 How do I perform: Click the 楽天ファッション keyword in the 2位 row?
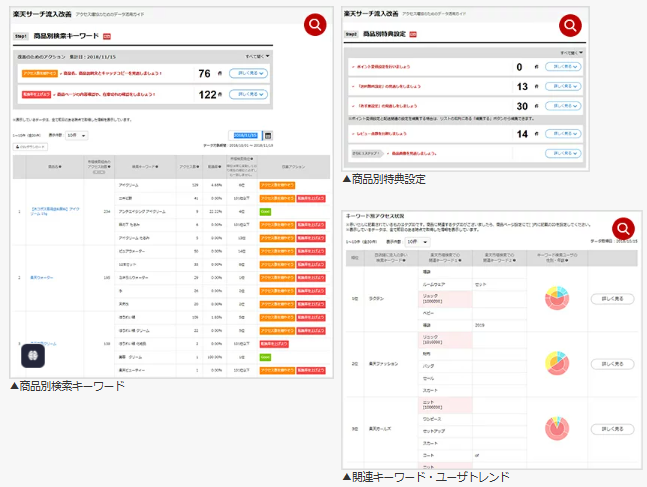click(x=383, y=364)
